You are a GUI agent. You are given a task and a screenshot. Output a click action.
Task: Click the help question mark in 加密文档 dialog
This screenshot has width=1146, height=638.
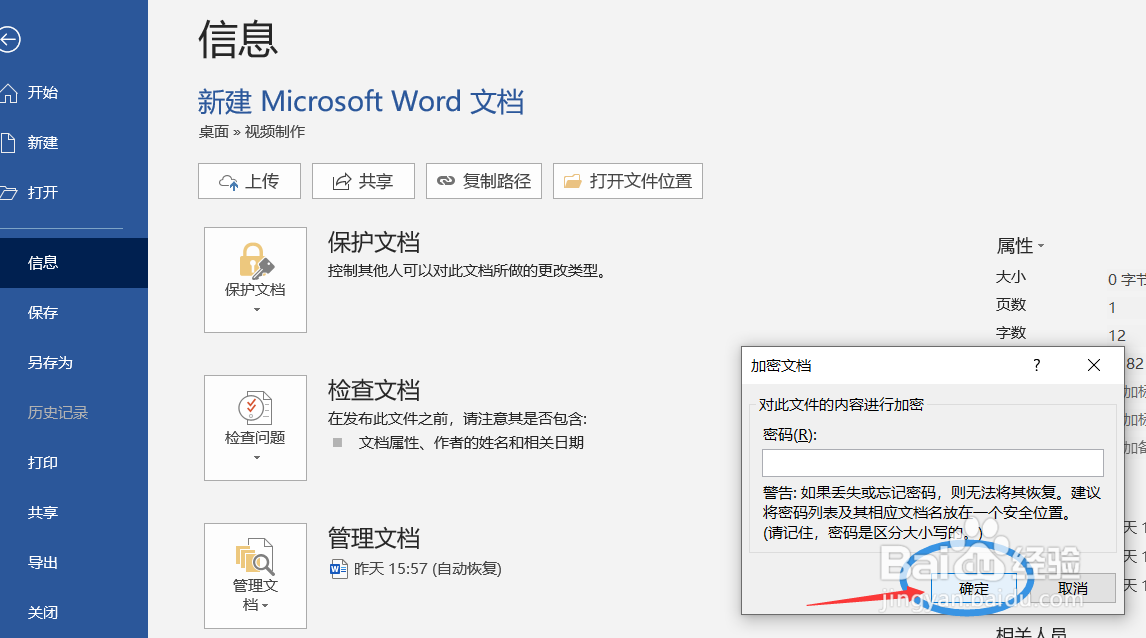(1036, 365)
